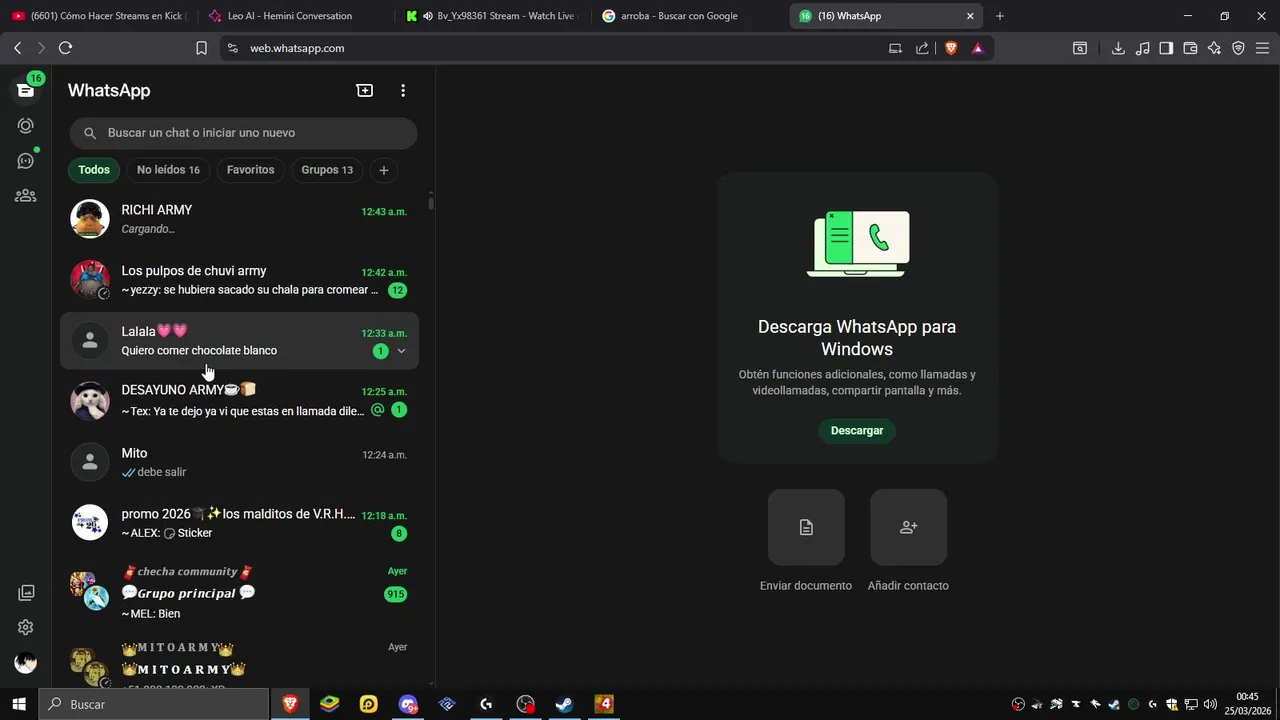Open WhatsApp settings gear

tap(26, 627)
